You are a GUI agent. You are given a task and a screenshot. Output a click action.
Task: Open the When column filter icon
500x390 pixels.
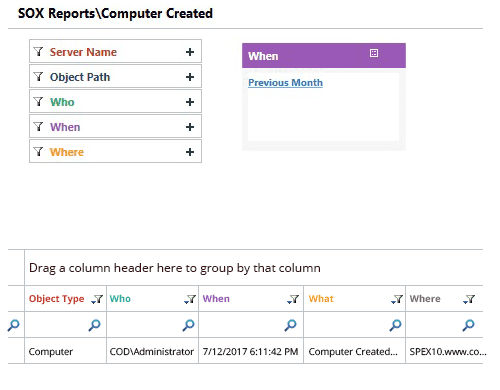[x=293, y=299]
